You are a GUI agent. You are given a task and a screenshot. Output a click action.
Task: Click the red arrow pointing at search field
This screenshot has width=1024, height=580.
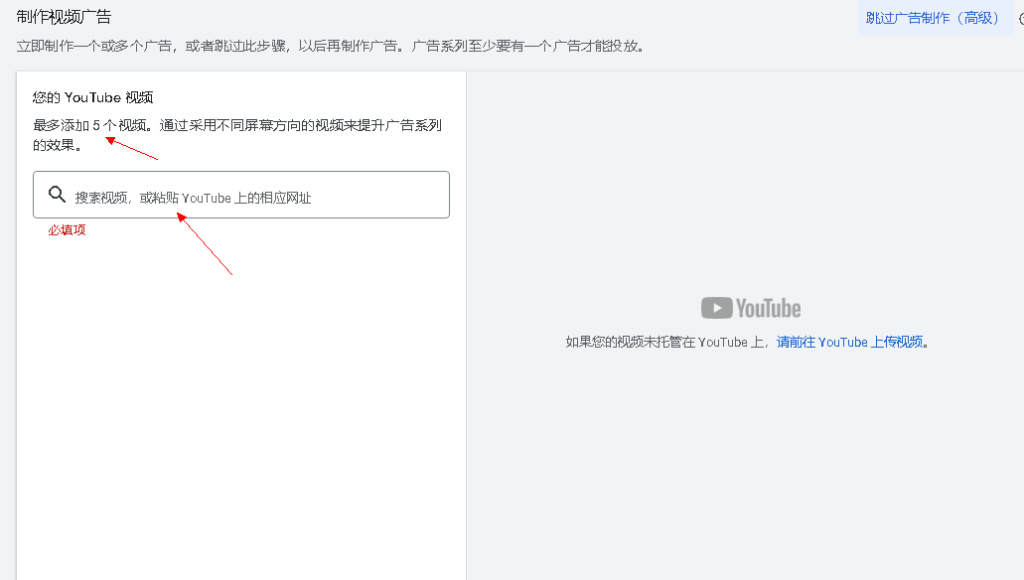pos(205,243)
